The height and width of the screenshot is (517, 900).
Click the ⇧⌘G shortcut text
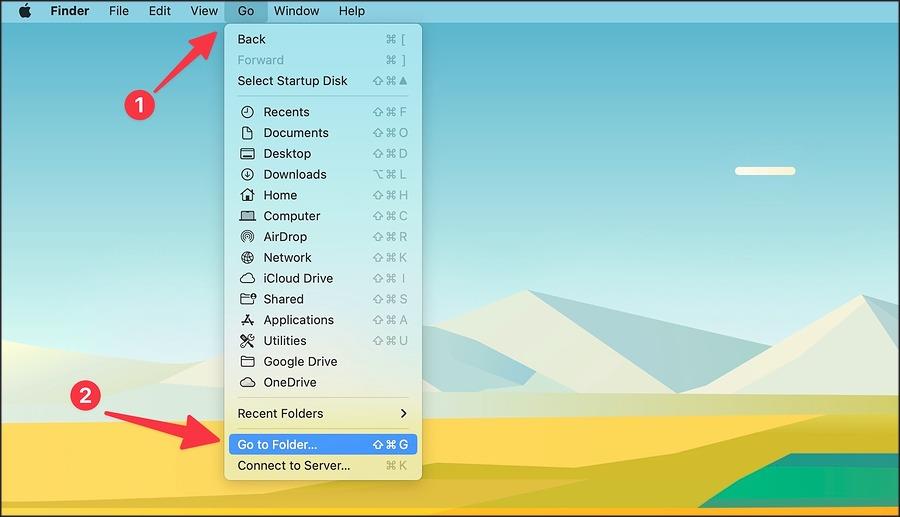pos(390,445)
